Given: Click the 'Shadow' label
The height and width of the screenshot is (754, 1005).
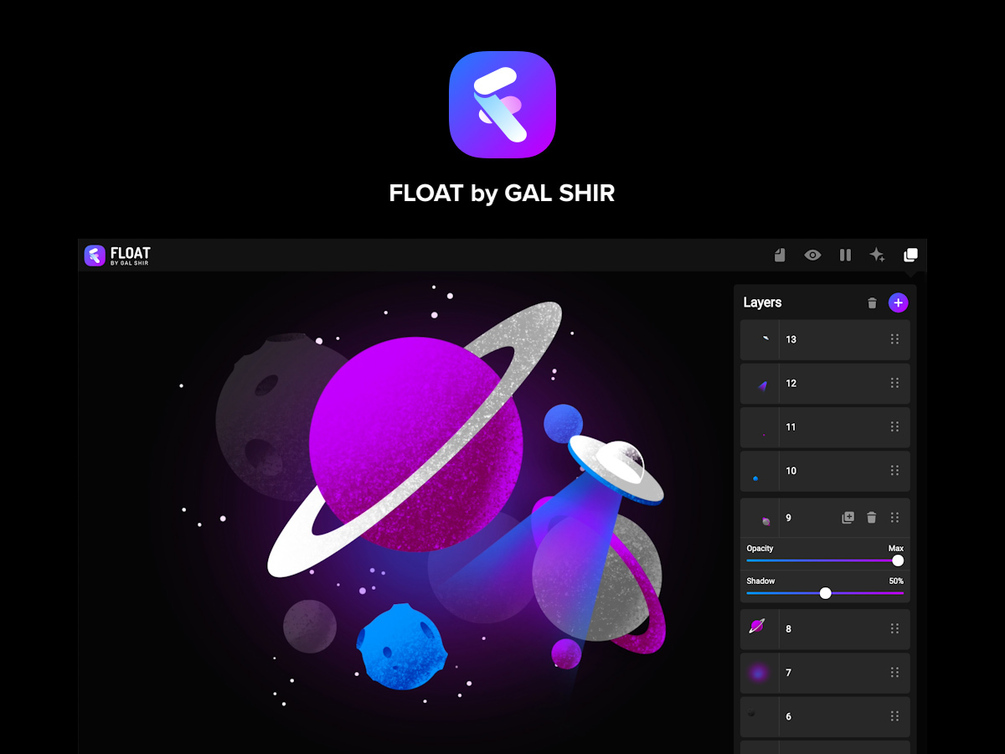Looking at the screenshot, I should pos(760,581).
